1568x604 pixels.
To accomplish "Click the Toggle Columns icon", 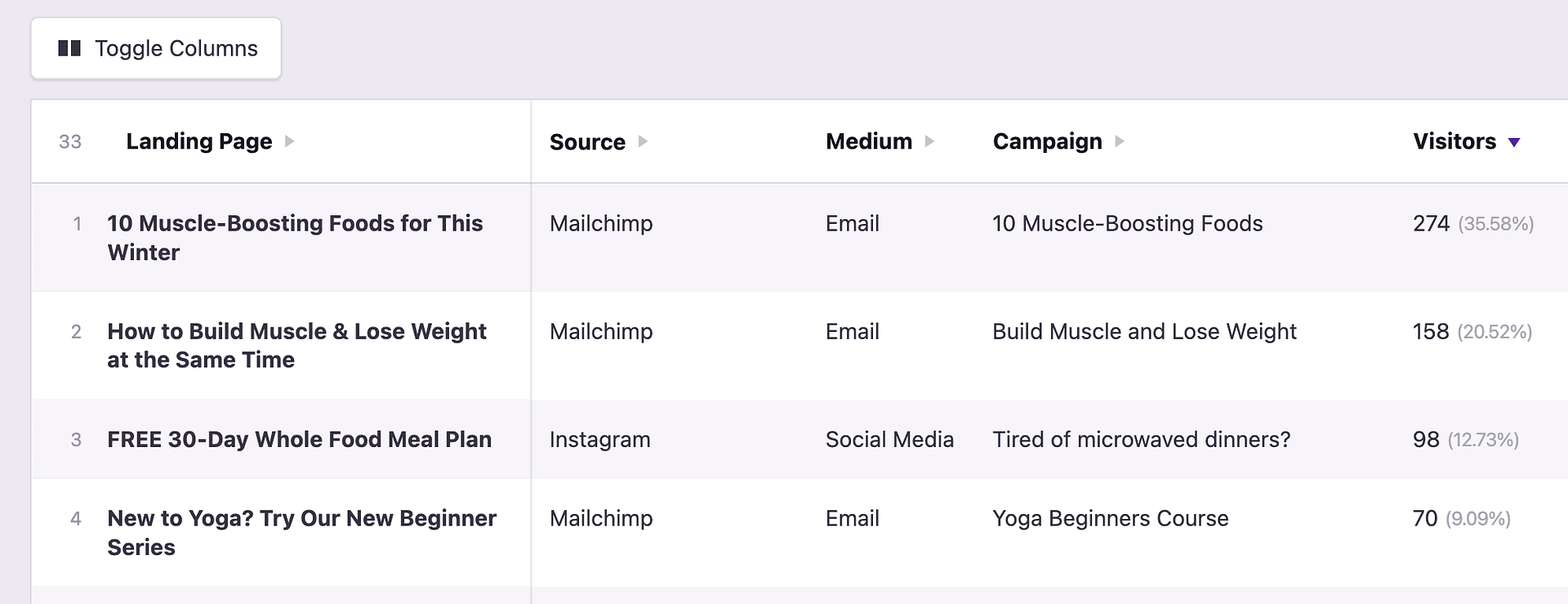I will [x=69, y=47].
